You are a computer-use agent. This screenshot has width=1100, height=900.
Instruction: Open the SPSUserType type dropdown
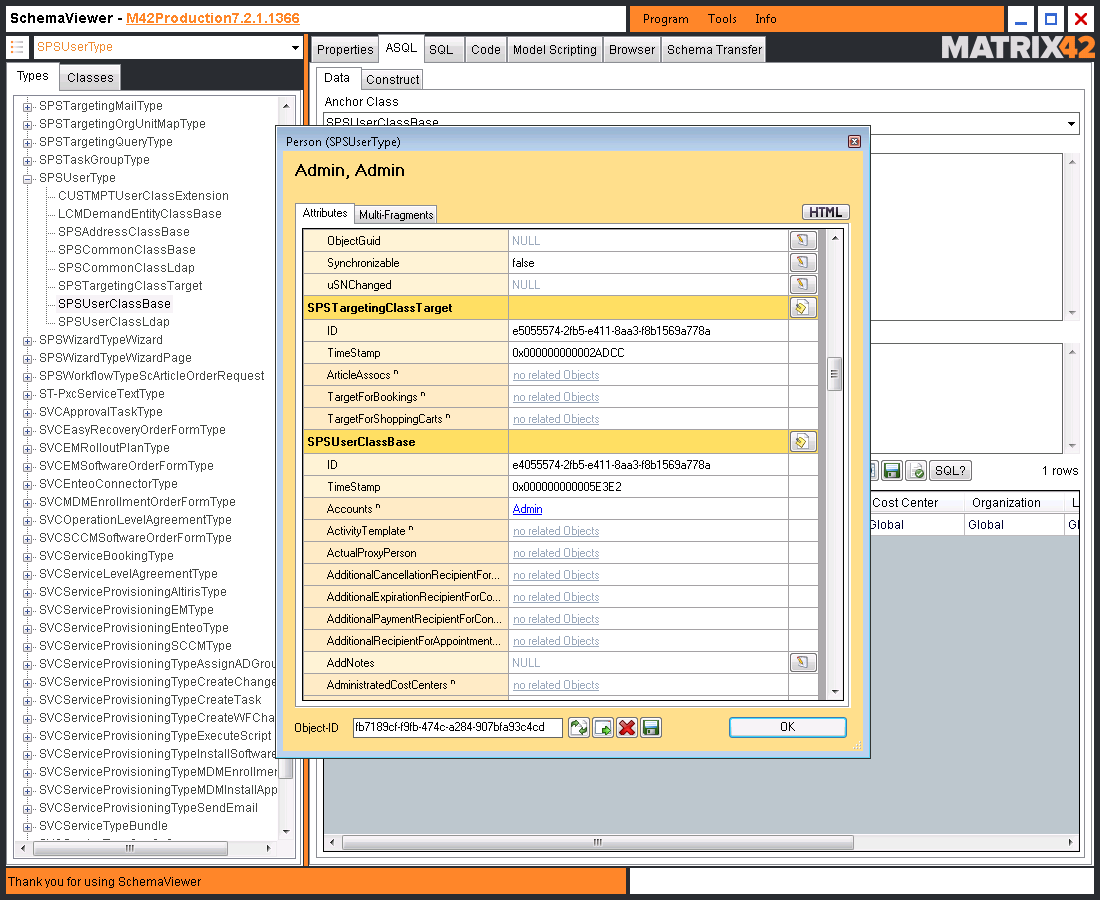[x=295, y=48]
